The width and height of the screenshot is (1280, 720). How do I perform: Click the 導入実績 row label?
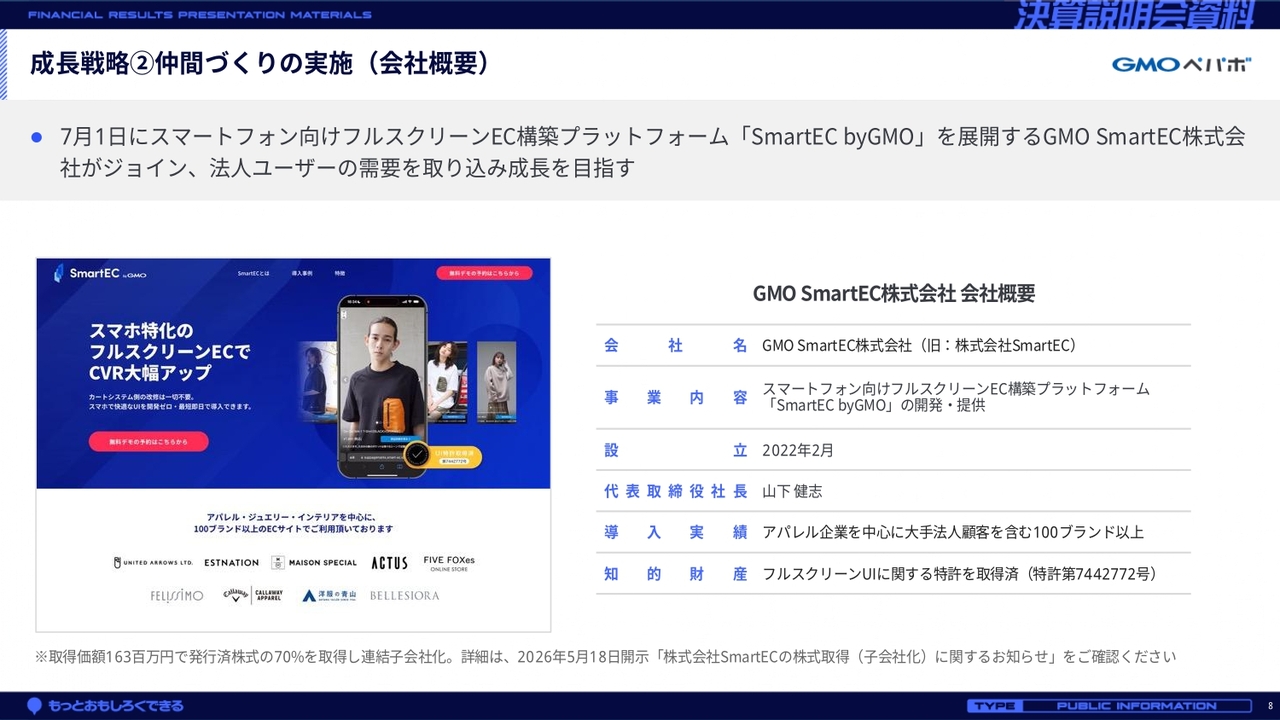pos(676,532)
